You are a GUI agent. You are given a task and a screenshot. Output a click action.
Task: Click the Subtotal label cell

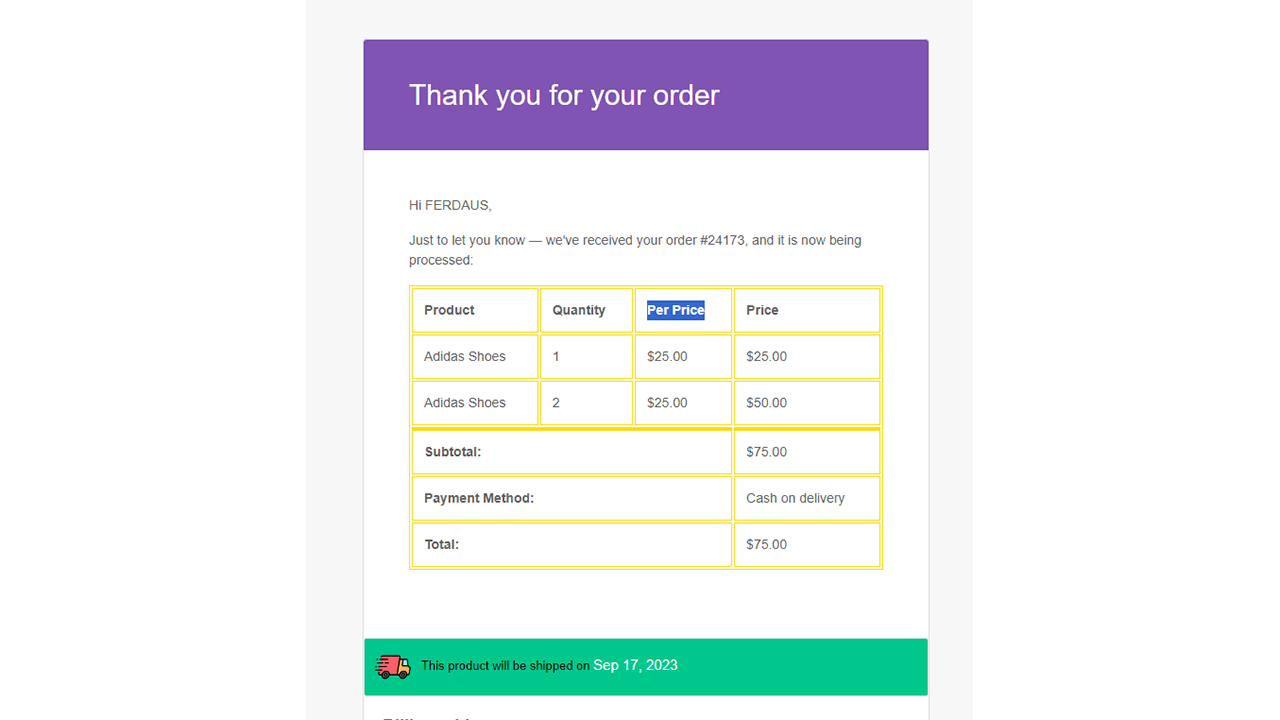tap(453, 452)
